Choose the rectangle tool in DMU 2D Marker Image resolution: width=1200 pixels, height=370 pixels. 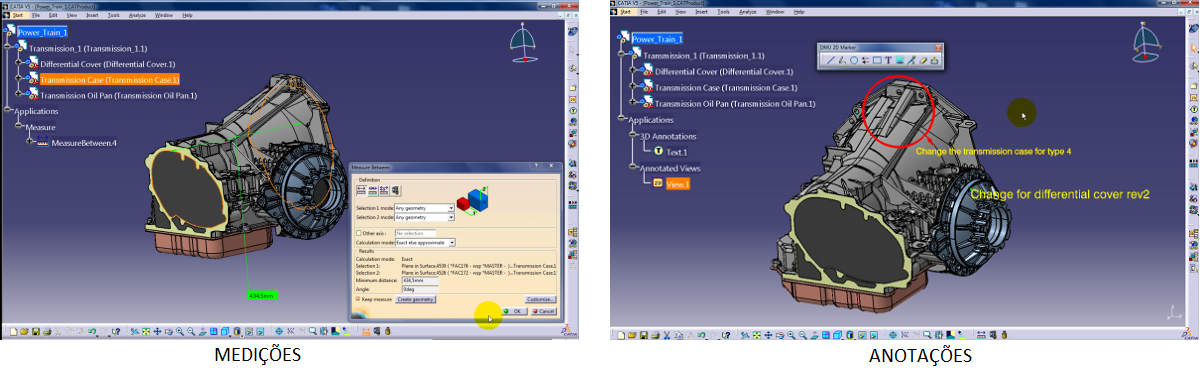(877, 60)
